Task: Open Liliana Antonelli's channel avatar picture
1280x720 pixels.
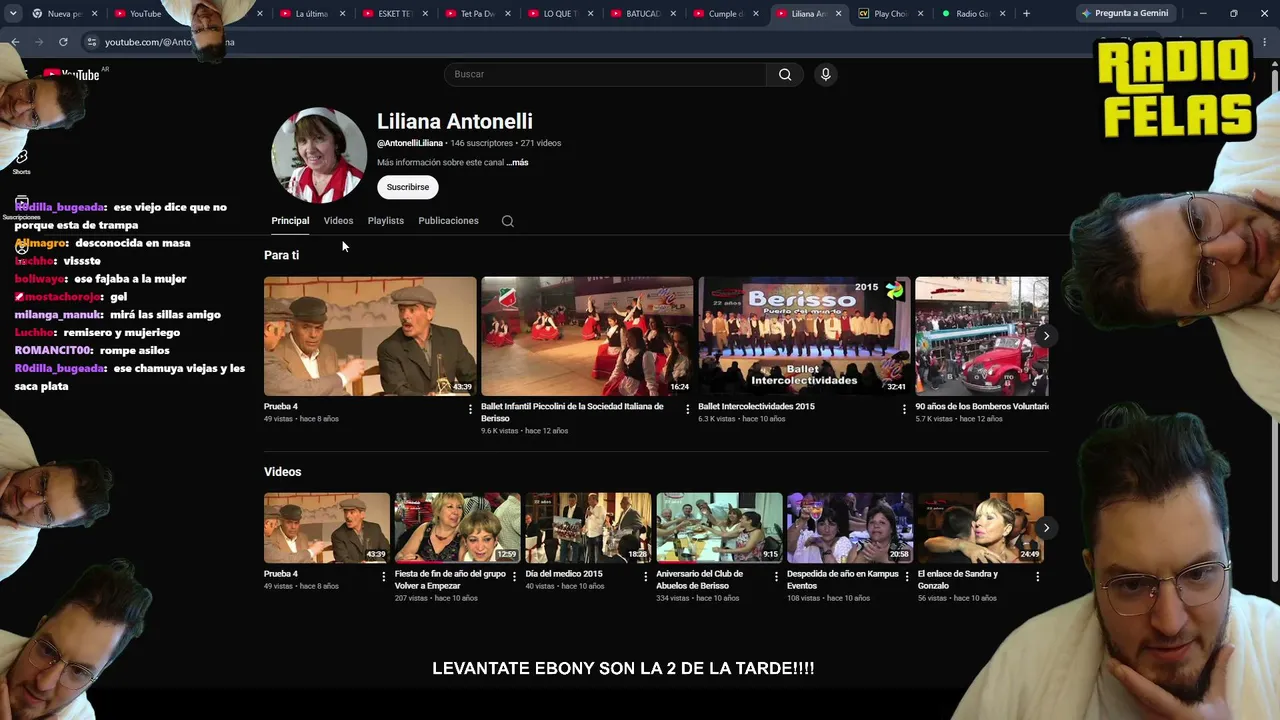Action: coord(319,155)
